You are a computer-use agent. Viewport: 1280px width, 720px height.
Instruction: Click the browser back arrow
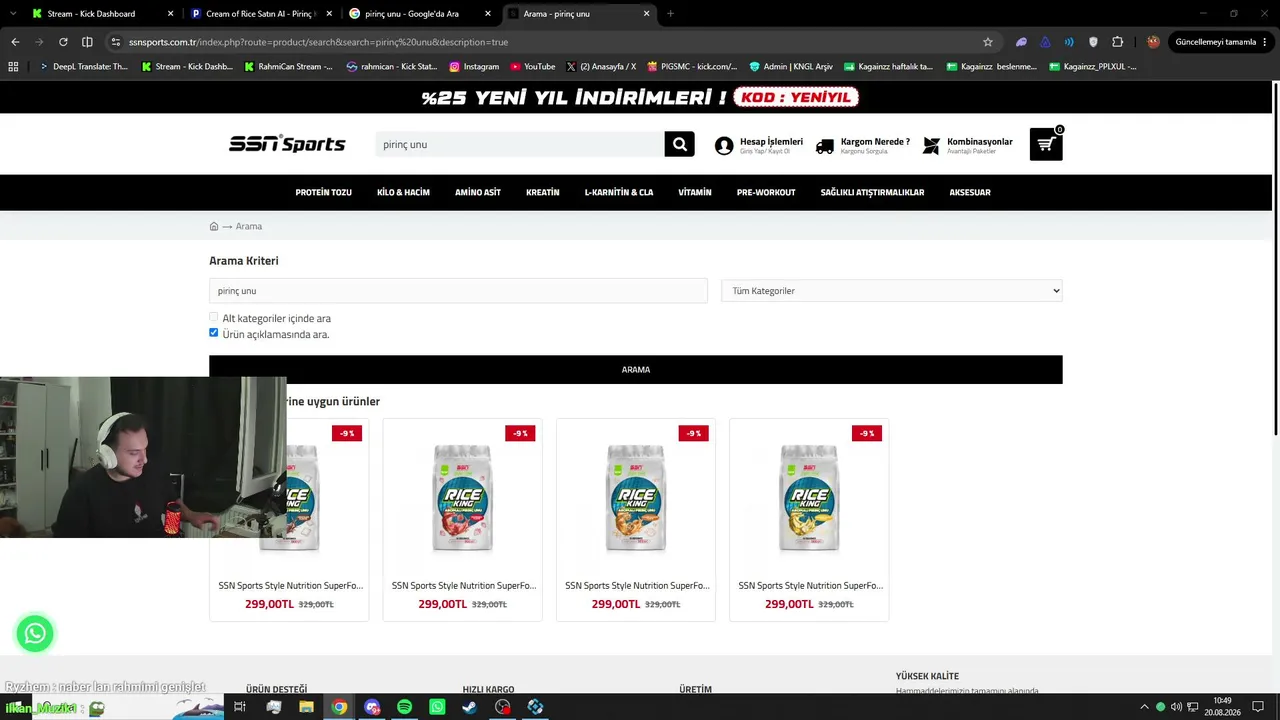point(15,42)
